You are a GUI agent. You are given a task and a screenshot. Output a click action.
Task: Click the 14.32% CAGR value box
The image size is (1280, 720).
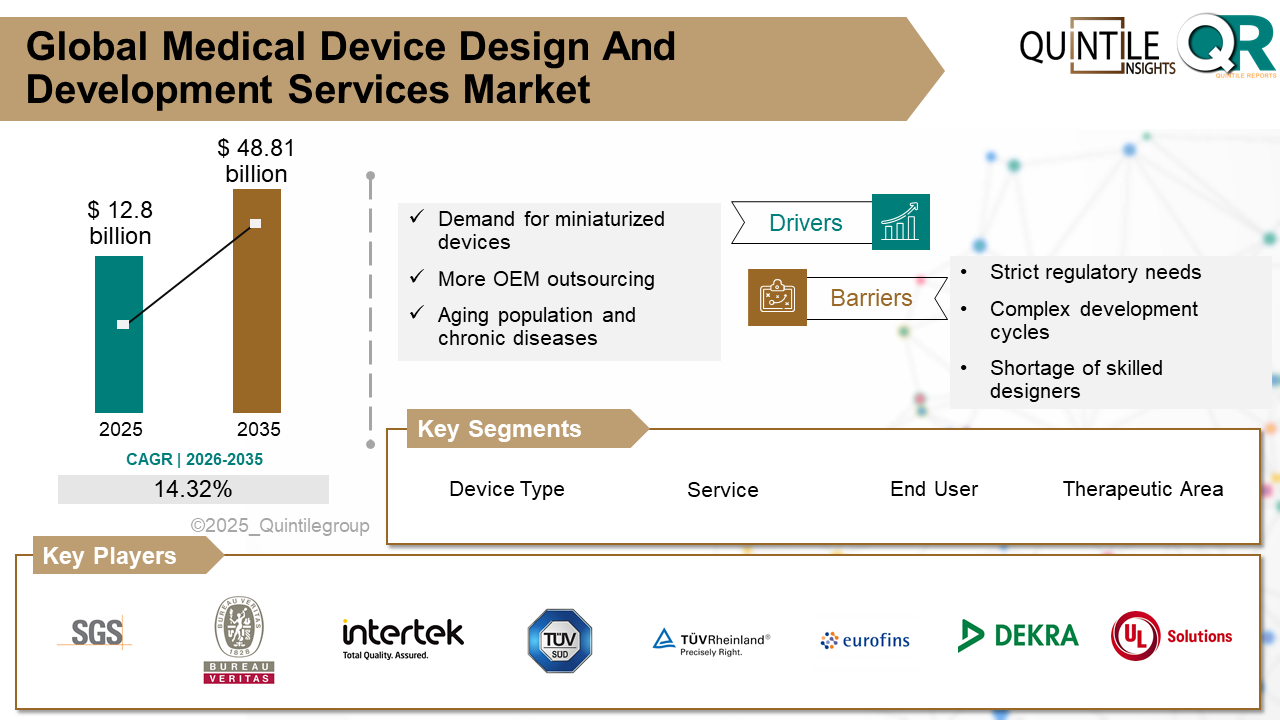pos(193,489)
